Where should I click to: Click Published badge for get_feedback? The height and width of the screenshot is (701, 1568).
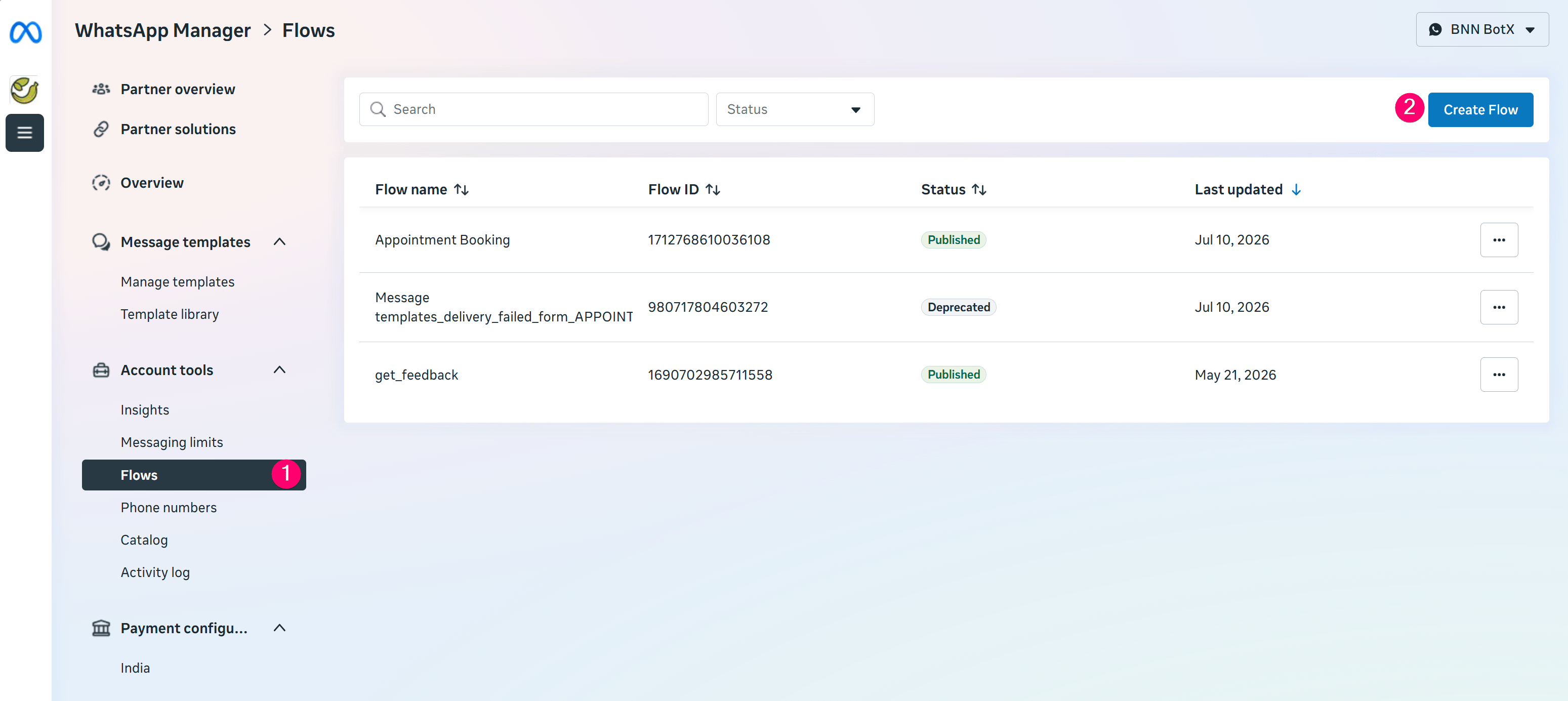[x=953, y=375]
